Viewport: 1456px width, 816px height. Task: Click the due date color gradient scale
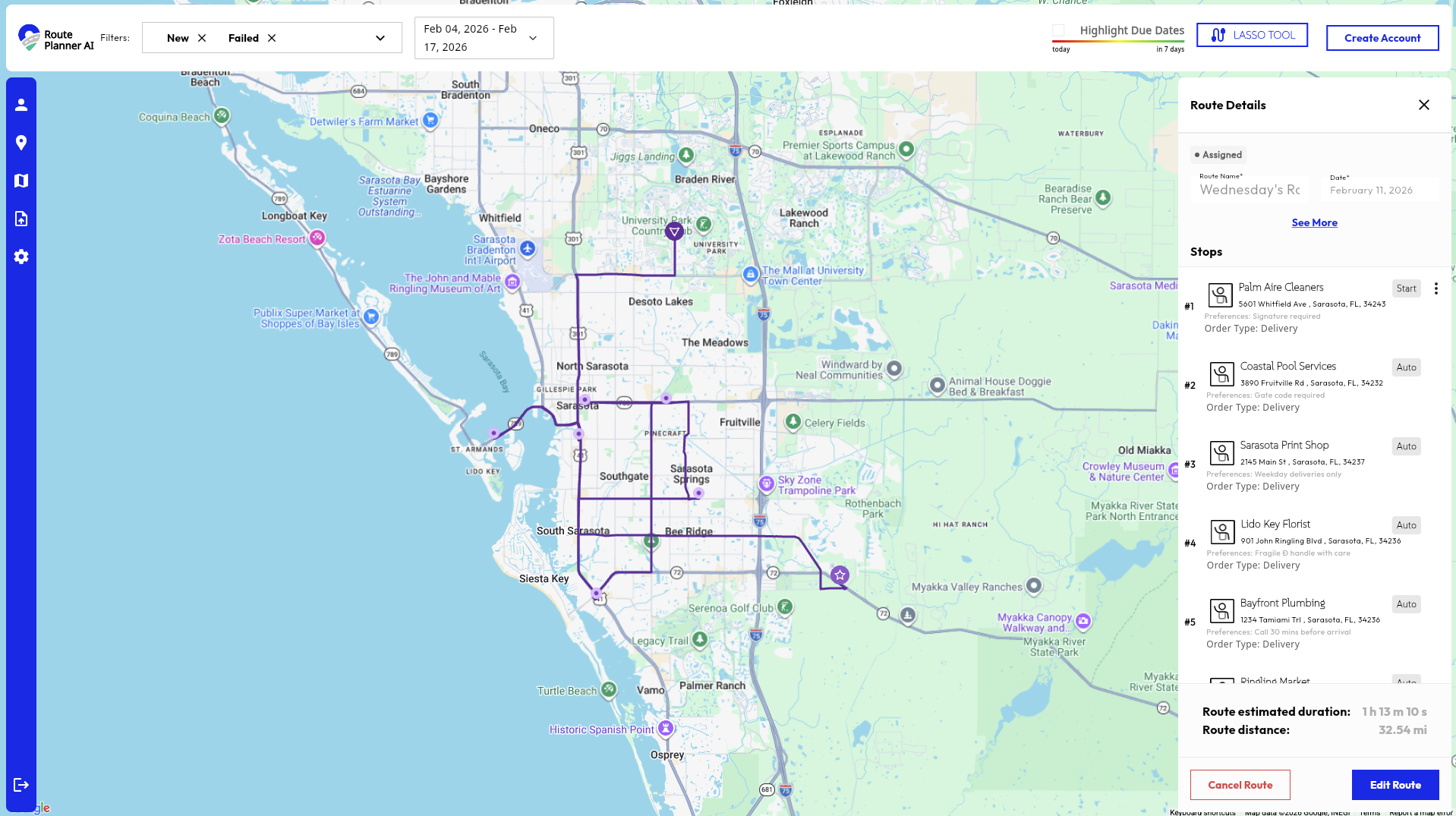tap(1117, 42)
